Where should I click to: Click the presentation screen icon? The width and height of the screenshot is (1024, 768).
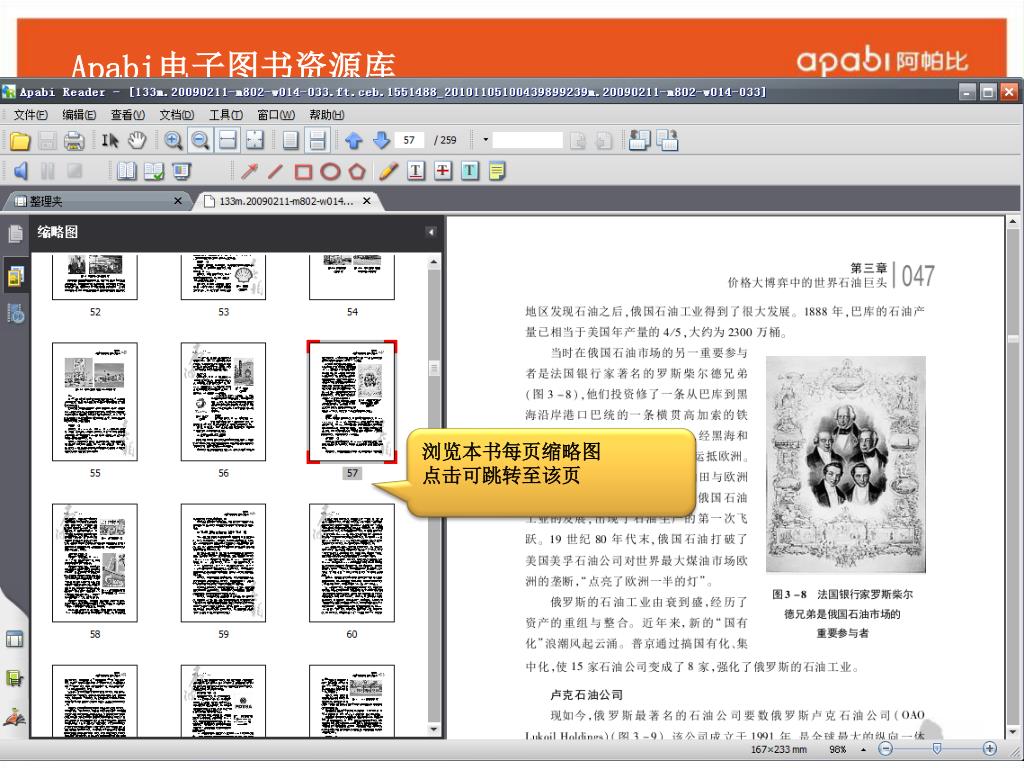181,171
